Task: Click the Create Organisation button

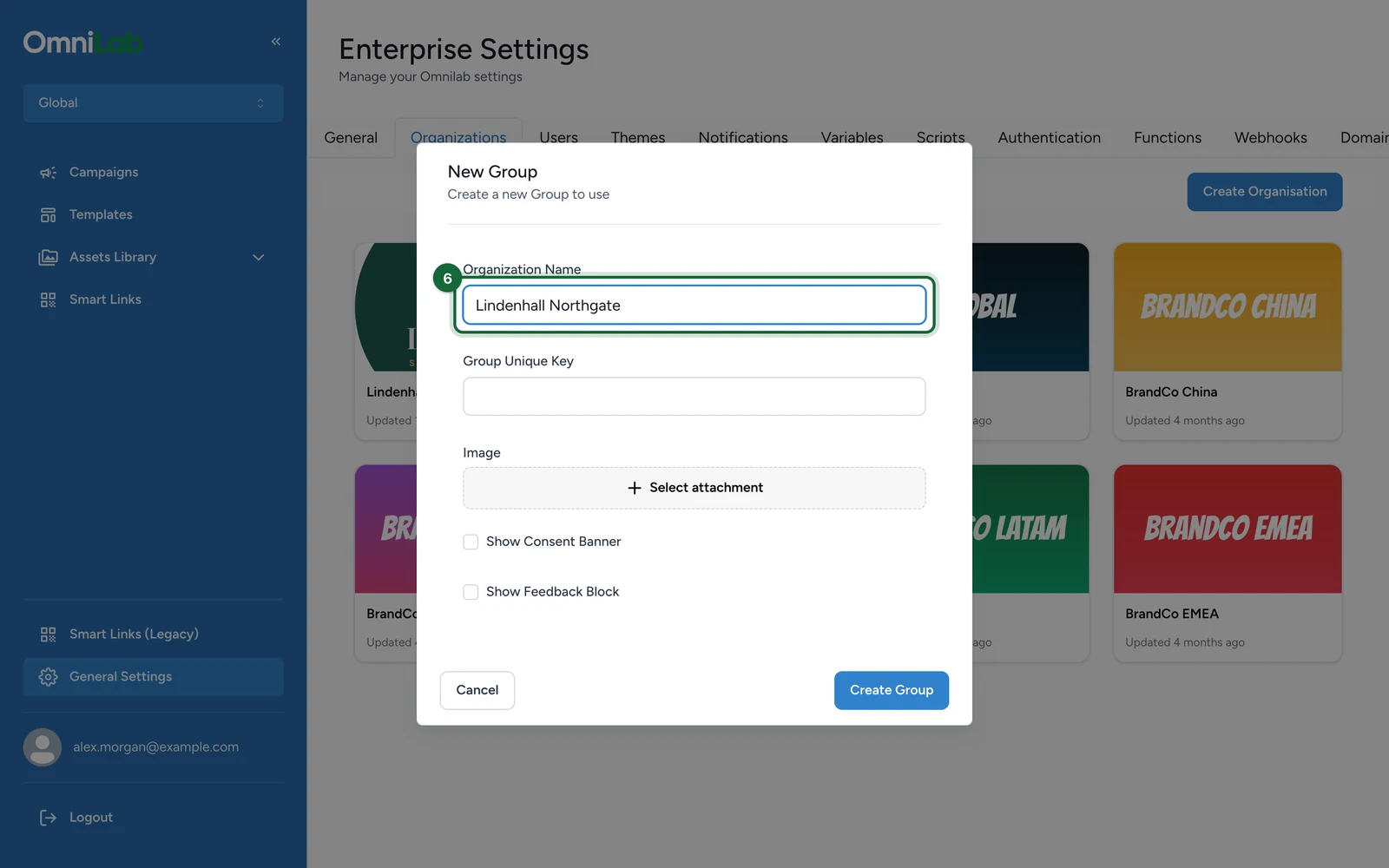Action: click(x=1265, y=192)
